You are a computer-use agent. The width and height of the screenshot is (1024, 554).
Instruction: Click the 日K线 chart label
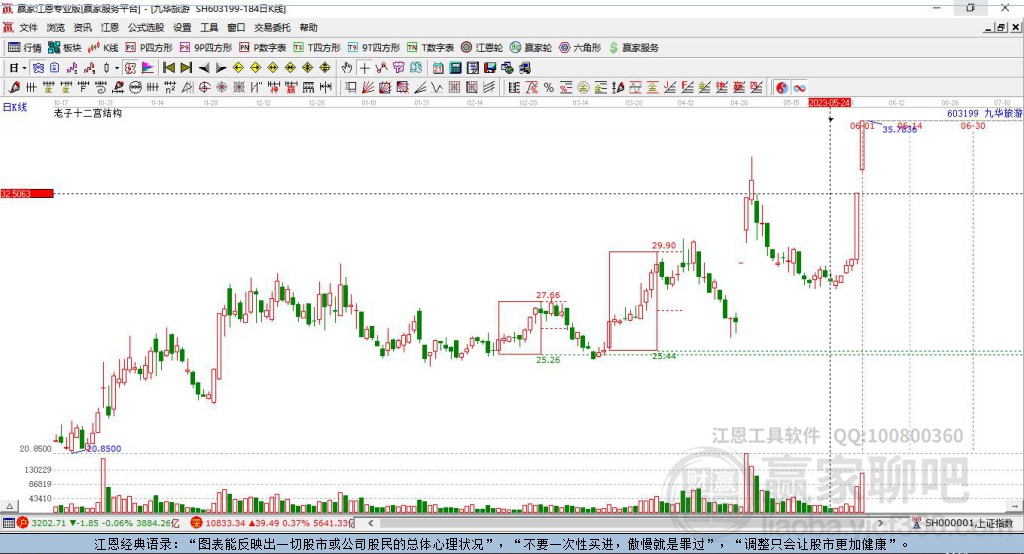(15, 107)
